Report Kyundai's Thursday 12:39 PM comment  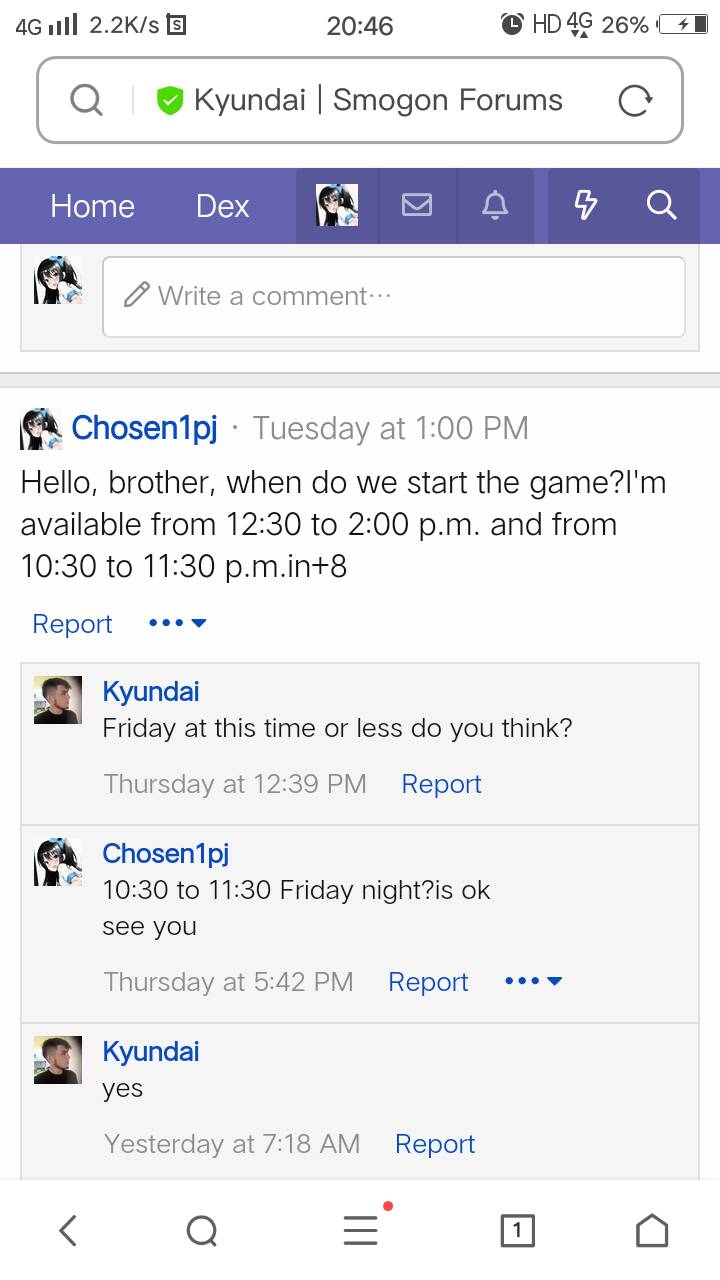441,784
